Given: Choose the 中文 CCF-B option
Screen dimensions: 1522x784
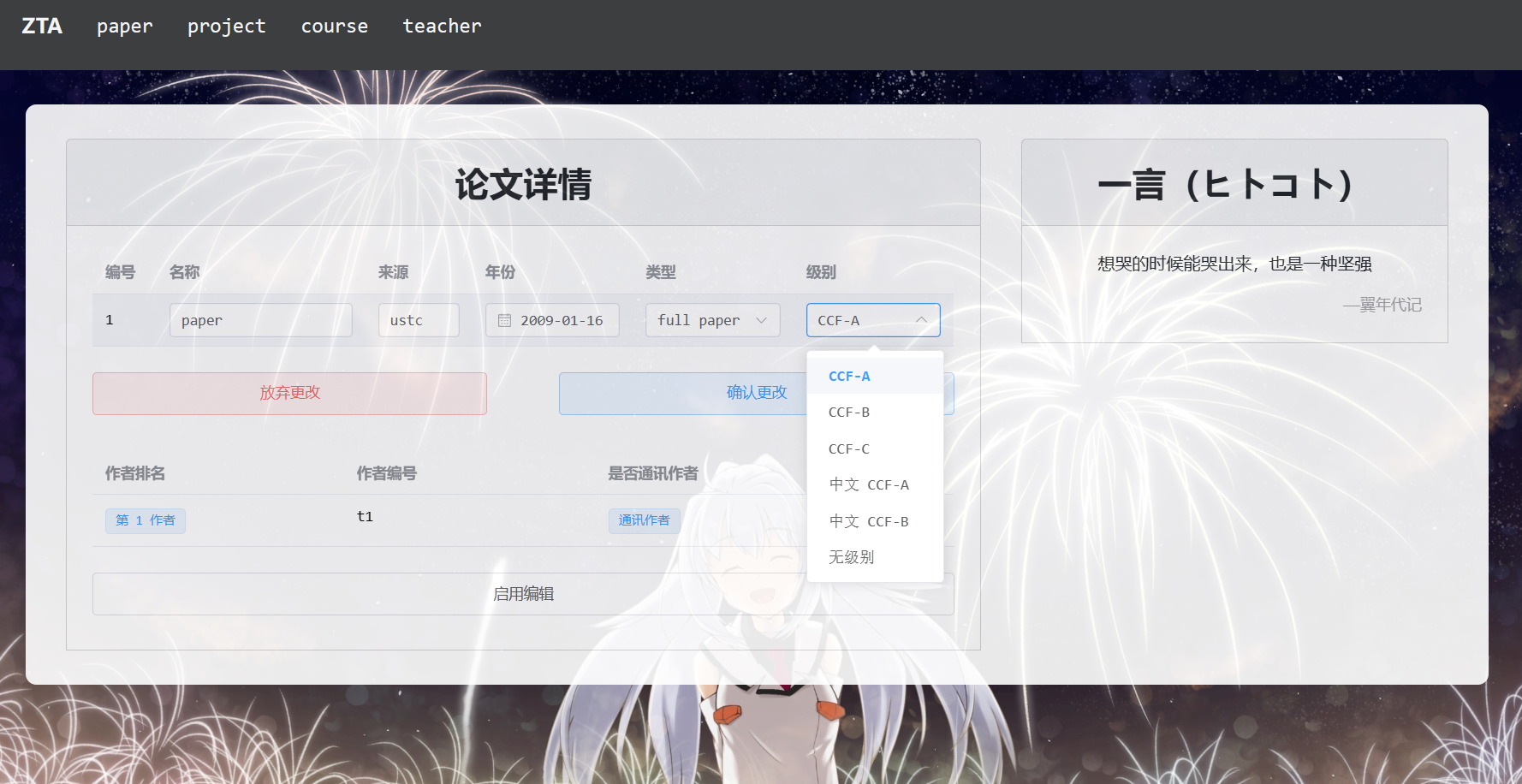Looking at the screenshot, I should tap(875, 521).
